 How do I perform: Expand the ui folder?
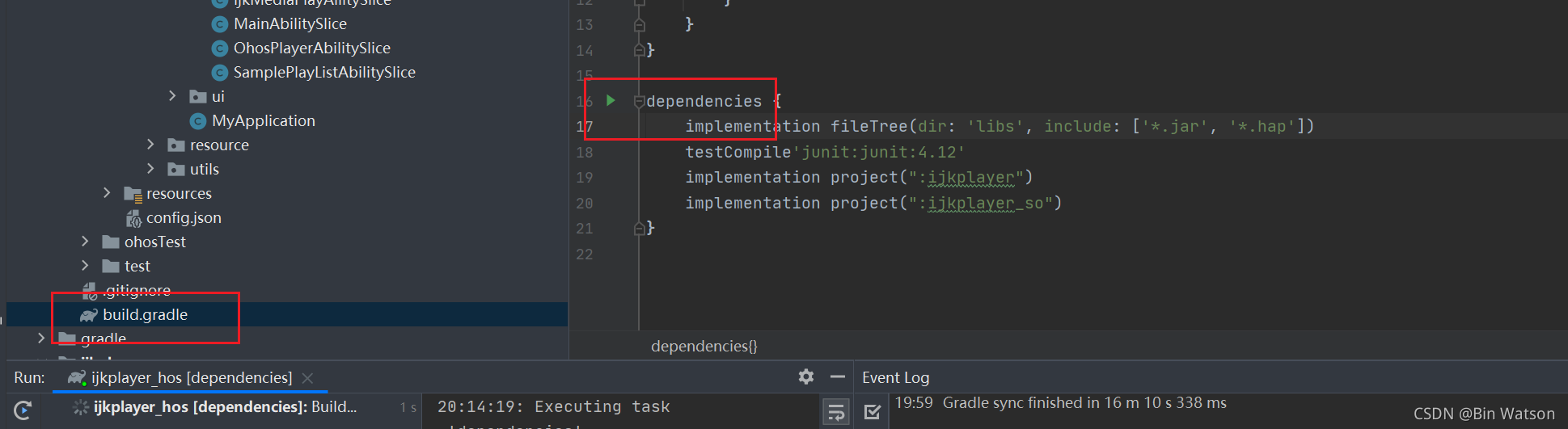click(171, 96)
